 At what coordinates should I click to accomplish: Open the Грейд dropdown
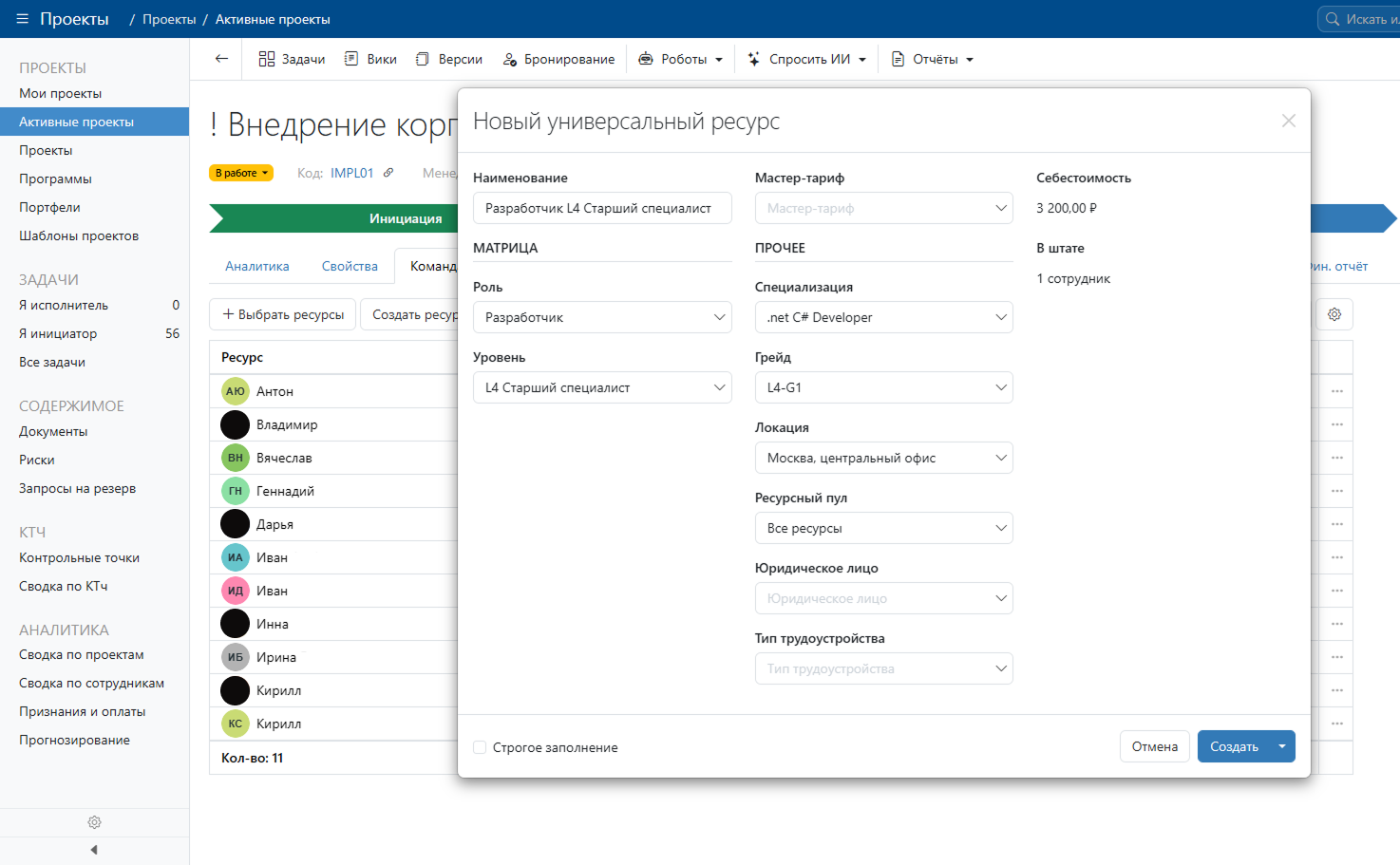coord(884,387)
